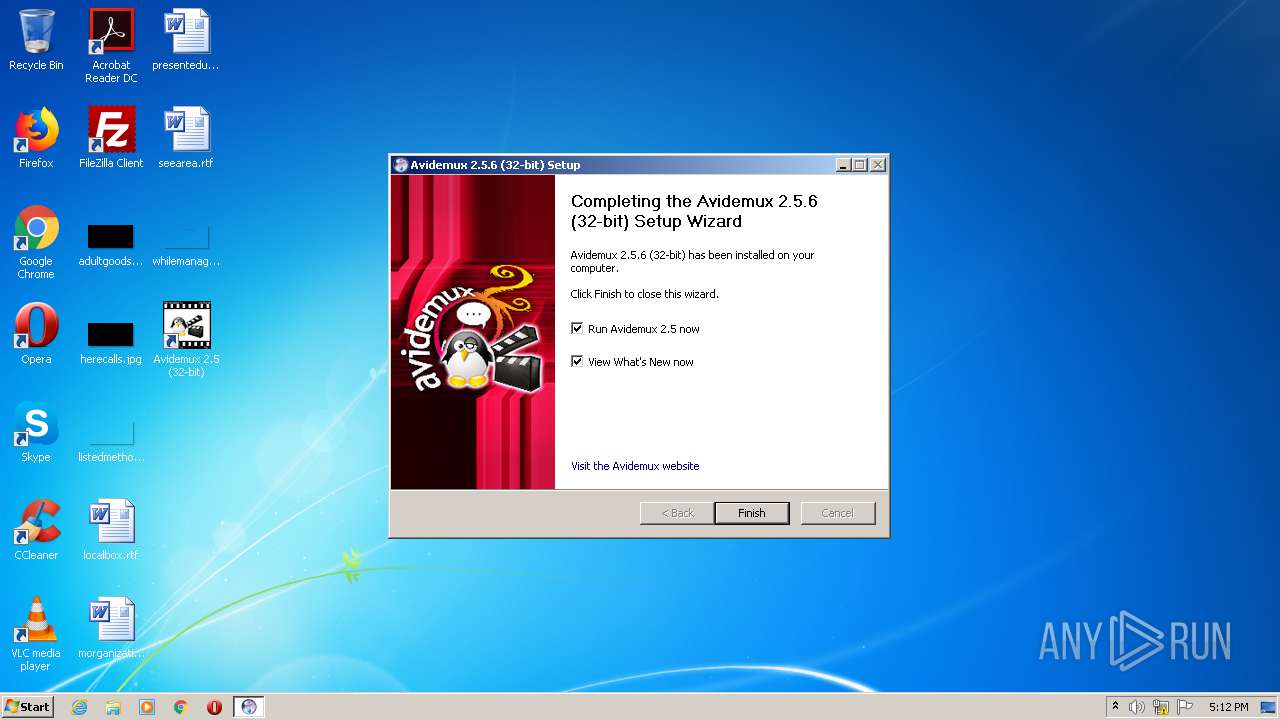1280x720 pixels.
Task: Click the 'Completing the Avidemux 2.5.6' heading
Action: [x=694, y=211]
